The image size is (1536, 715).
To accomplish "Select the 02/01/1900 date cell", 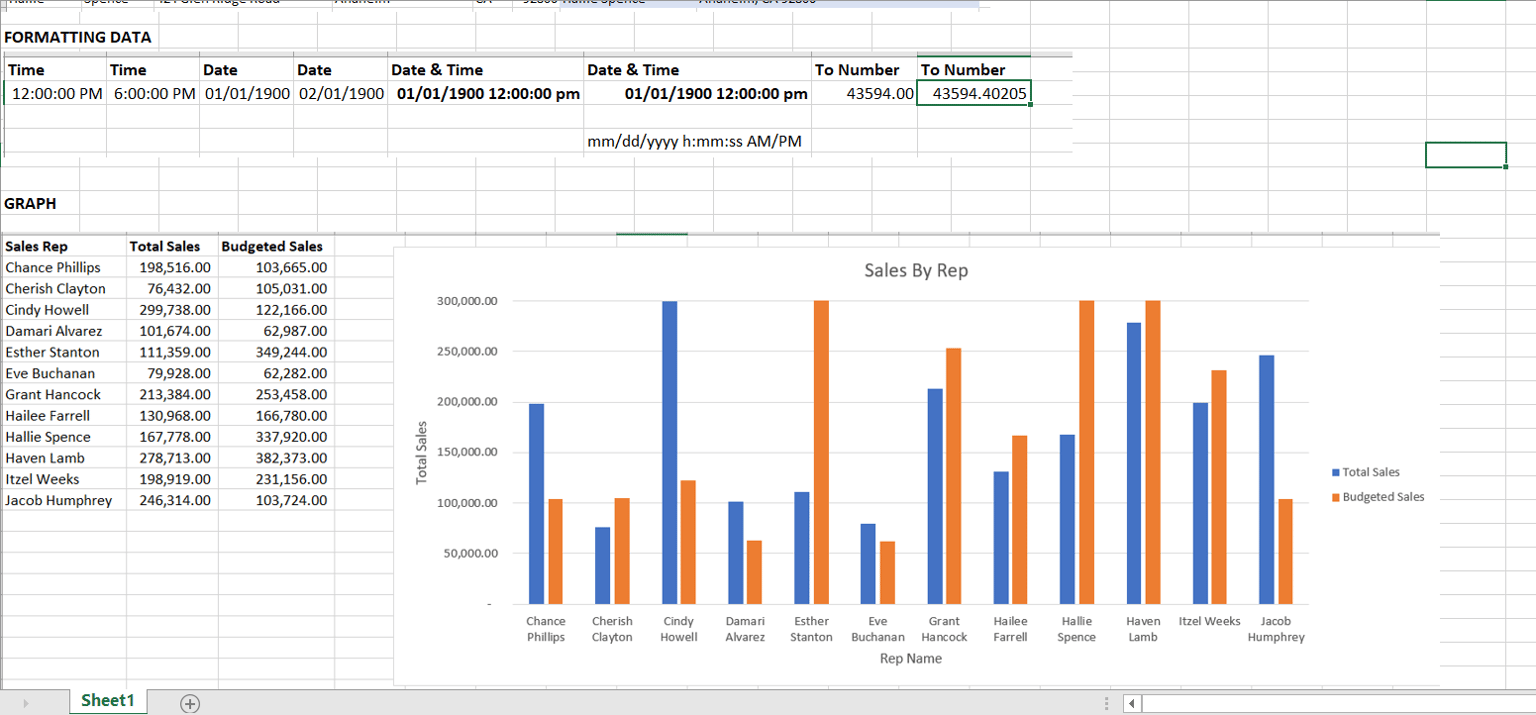I will [341, 93].
